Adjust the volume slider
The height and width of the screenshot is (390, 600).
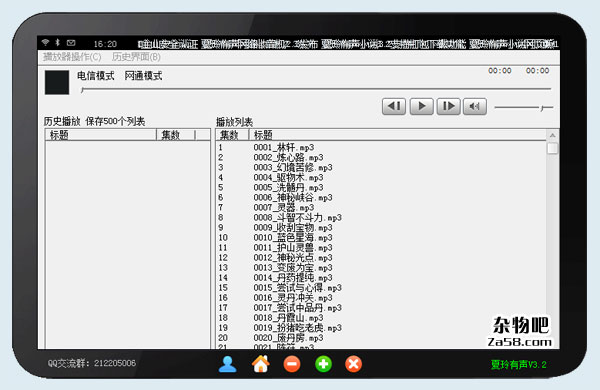pos(523,108)
